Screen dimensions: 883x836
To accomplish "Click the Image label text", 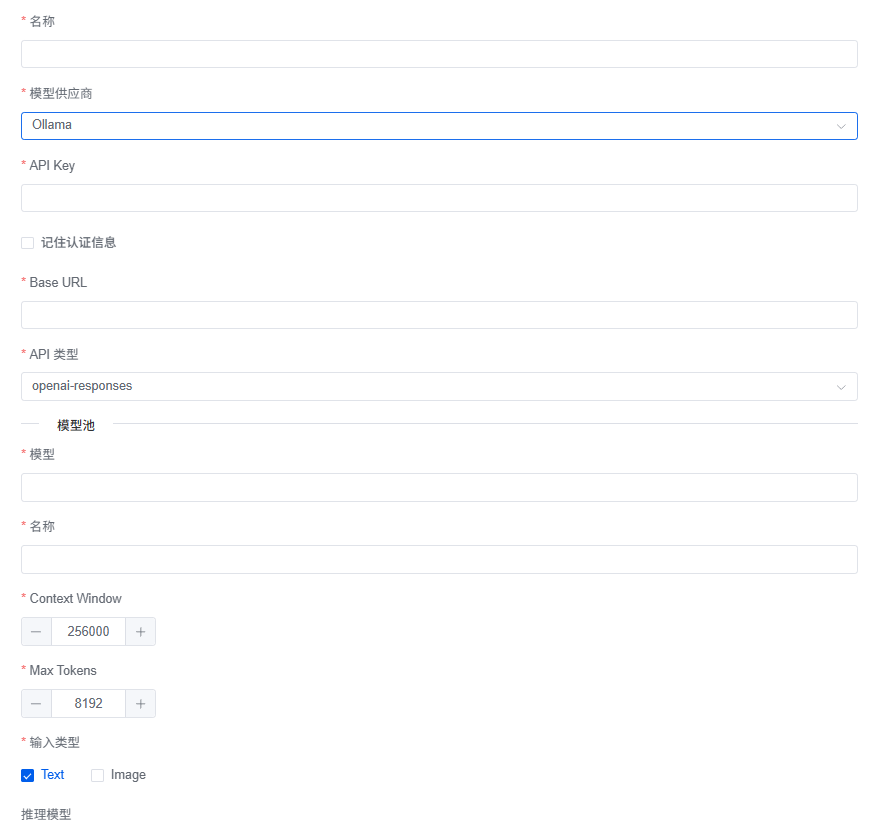I will pyautogui.click(x=128, y=775).
